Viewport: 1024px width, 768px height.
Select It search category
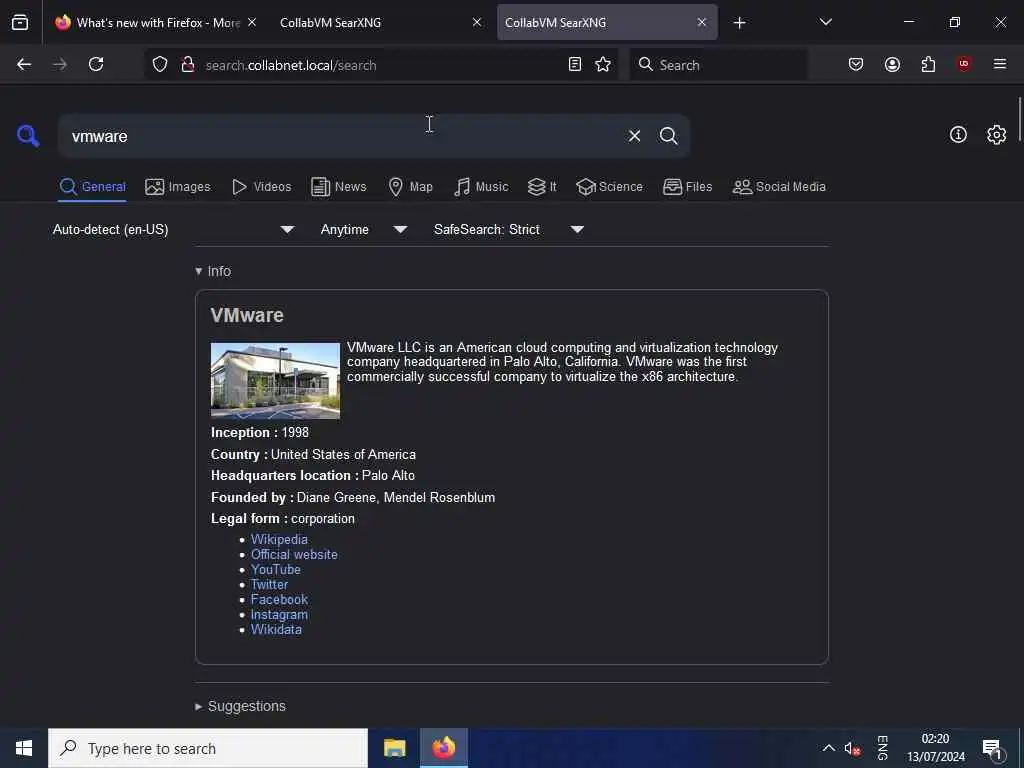(x=542, y=187)
